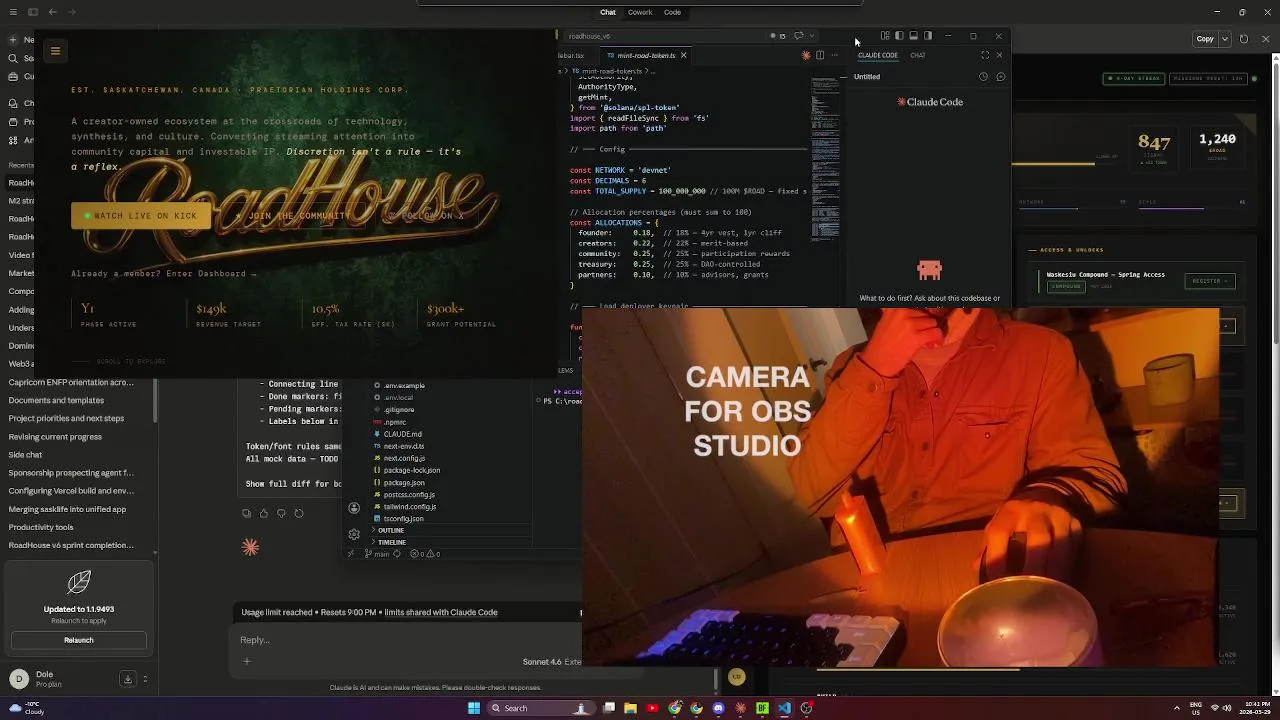Open limits shared with Claude Code link

[x=441, y=612]
